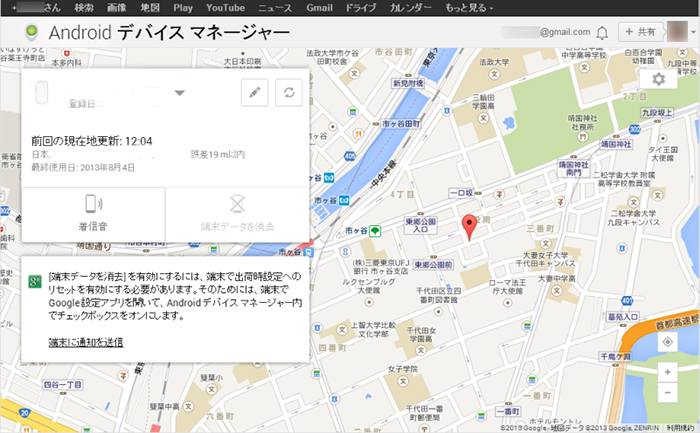Open 地図 in the Google bar

pyautogui.click(x=150, y=8)
